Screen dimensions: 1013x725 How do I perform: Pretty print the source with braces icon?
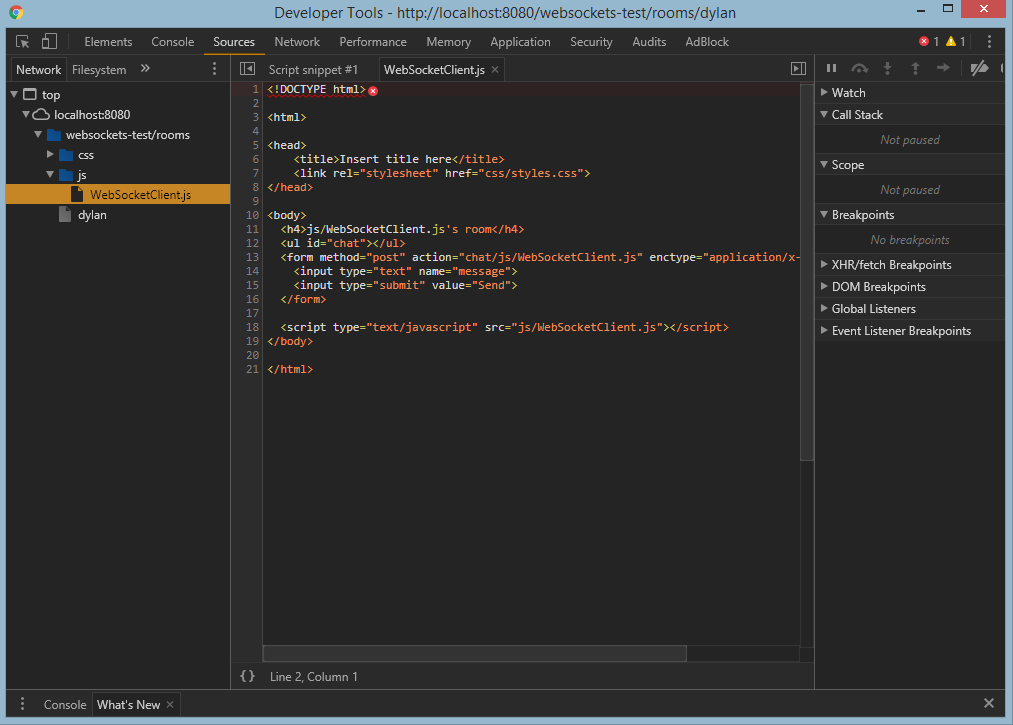[247, 677]
